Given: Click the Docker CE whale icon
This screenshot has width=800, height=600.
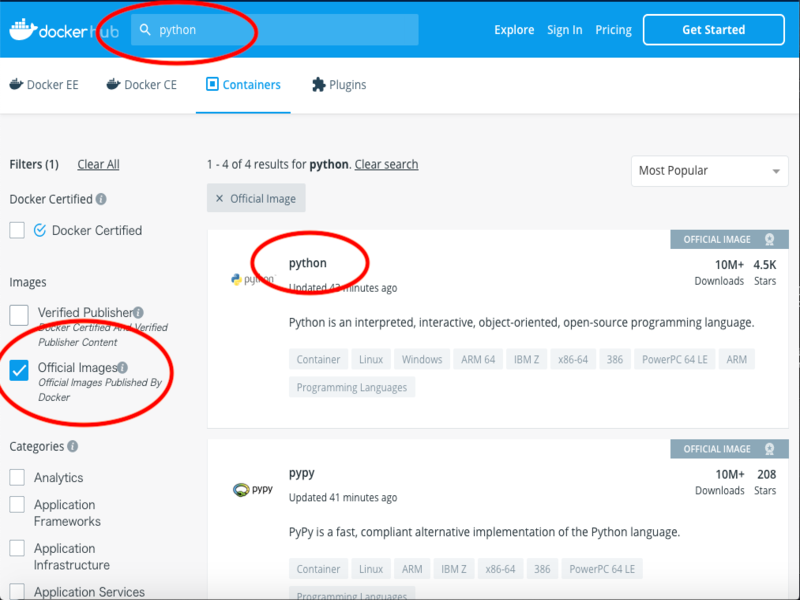Looking at the screenshot, I should 113,84.
